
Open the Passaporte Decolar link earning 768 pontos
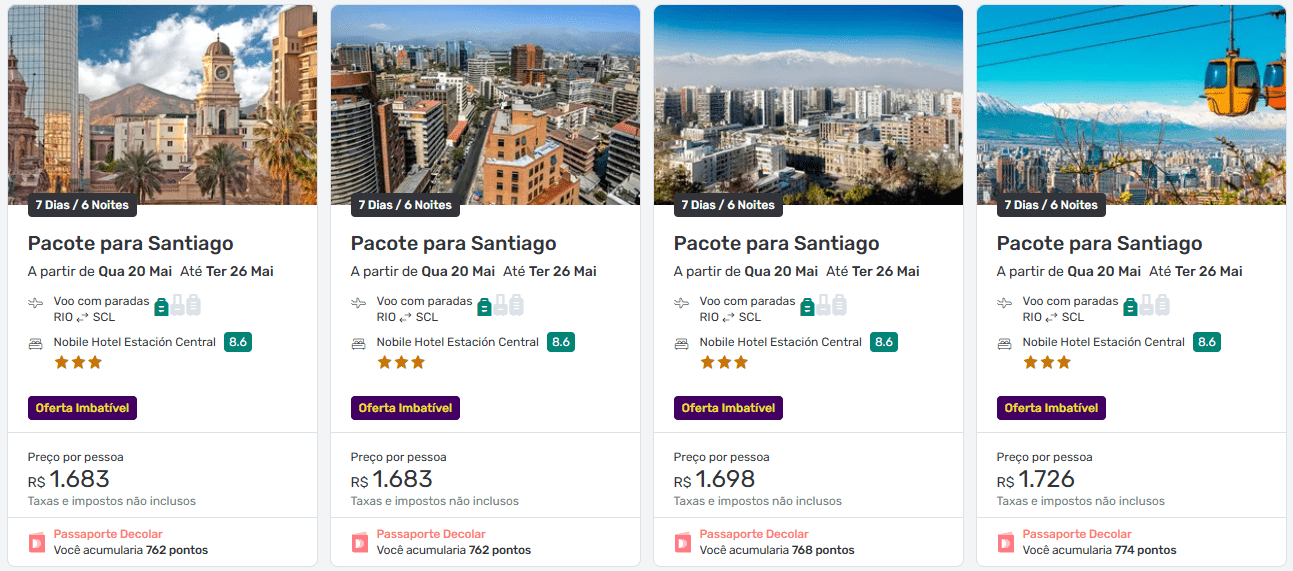754,534
